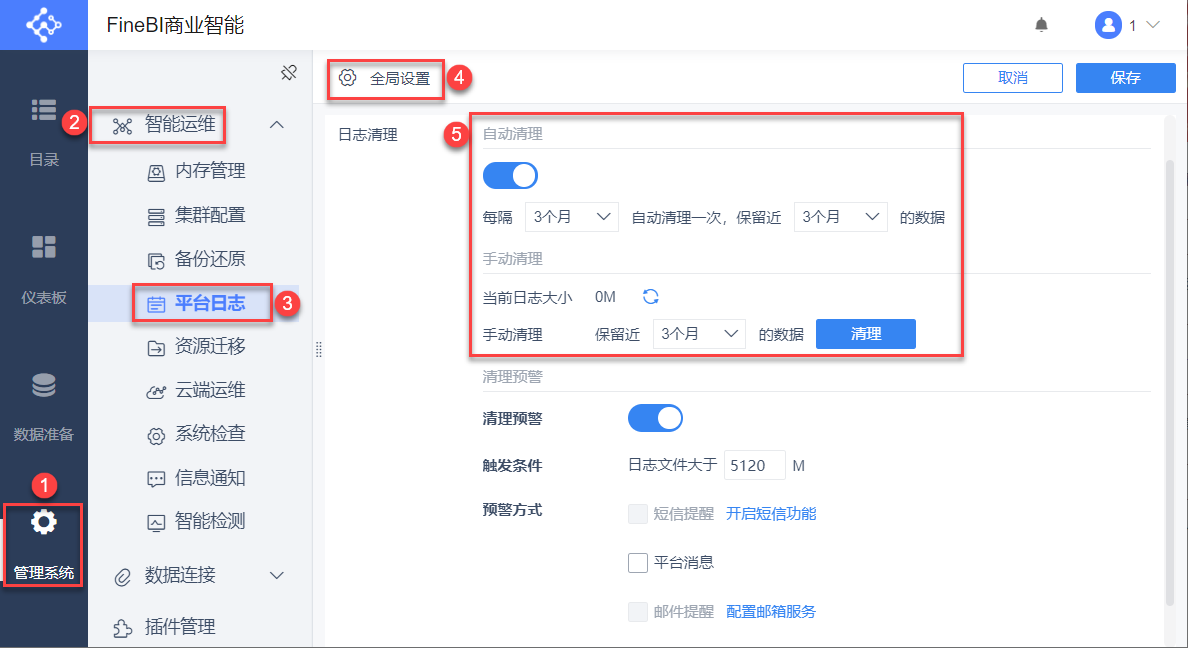Image resolution: width=1188 pixels, height=648 pixels.
Task: Click the 开启短信功能 link
Action: 771,514
